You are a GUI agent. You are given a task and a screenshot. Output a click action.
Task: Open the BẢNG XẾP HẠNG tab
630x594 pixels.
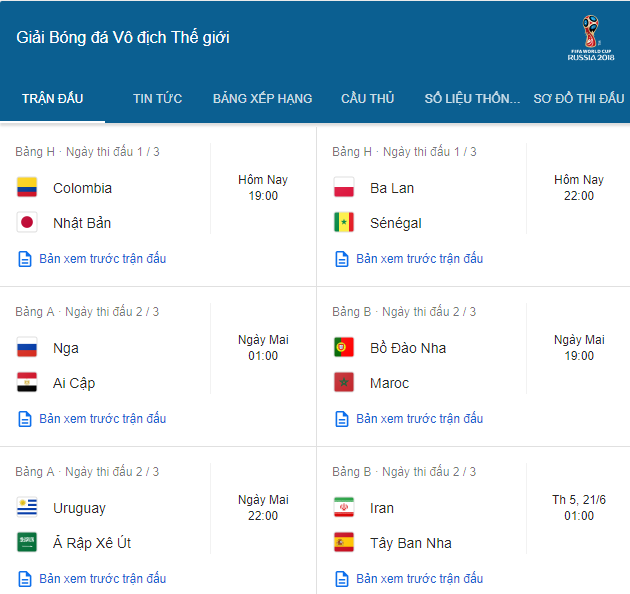click(262, 98)
